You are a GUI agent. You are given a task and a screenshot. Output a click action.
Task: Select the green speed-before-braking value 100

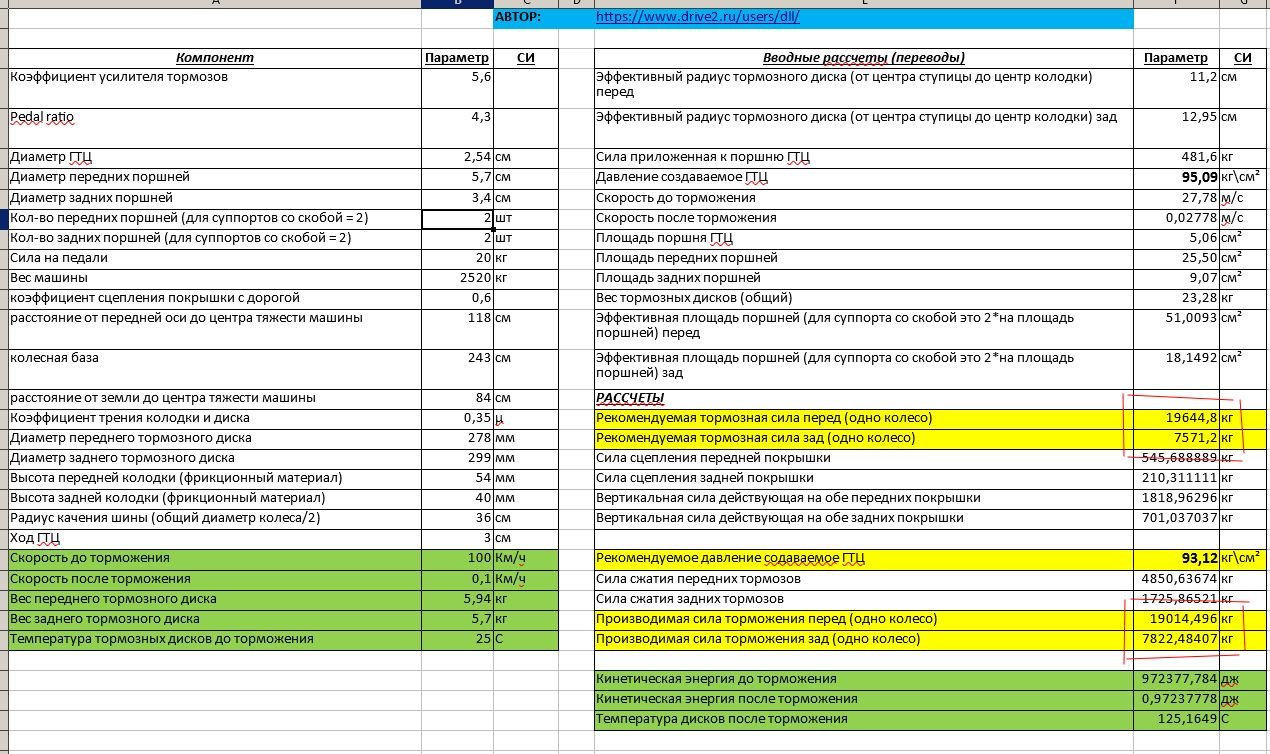click(x=458, y=558)
